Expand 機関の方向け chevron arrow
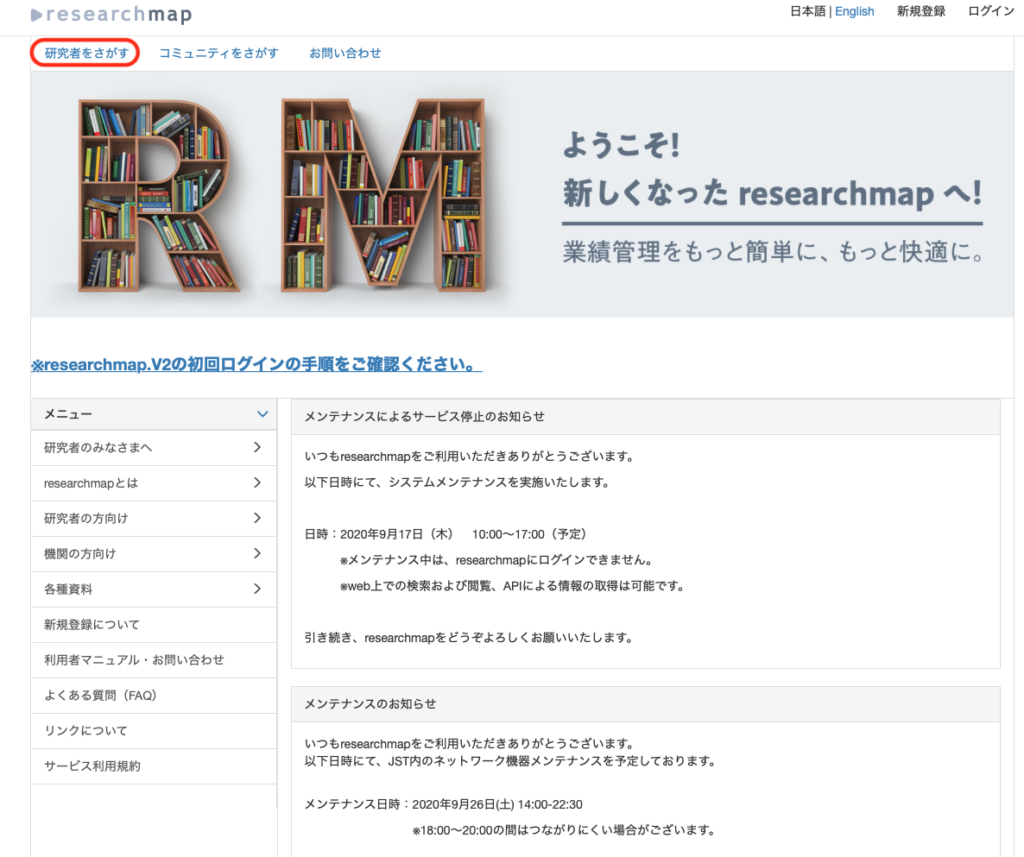Image resolution: width=1024 pixels, height=857 pixels. point(257,553)
